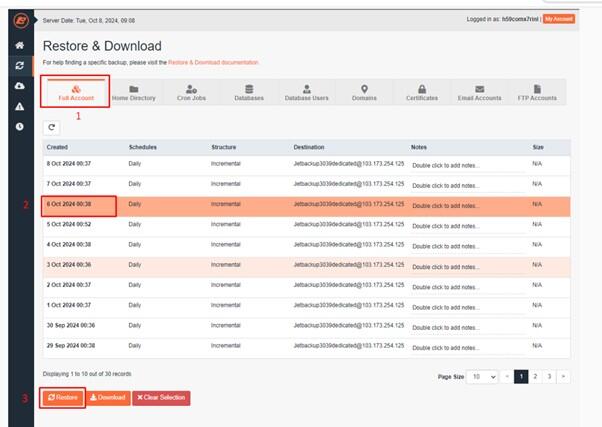Switch to the Database Users tab
602x427 pixels.
(x=306, y=92)
